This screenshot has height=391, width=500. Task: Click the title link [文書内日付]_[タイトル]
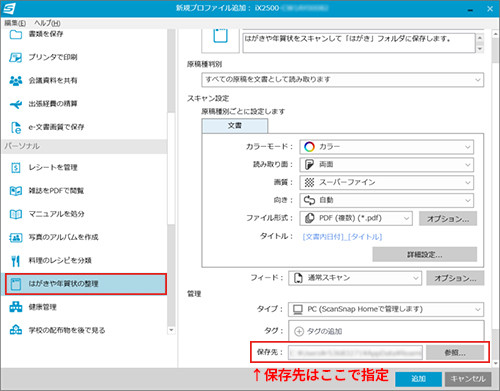[342, 237]
